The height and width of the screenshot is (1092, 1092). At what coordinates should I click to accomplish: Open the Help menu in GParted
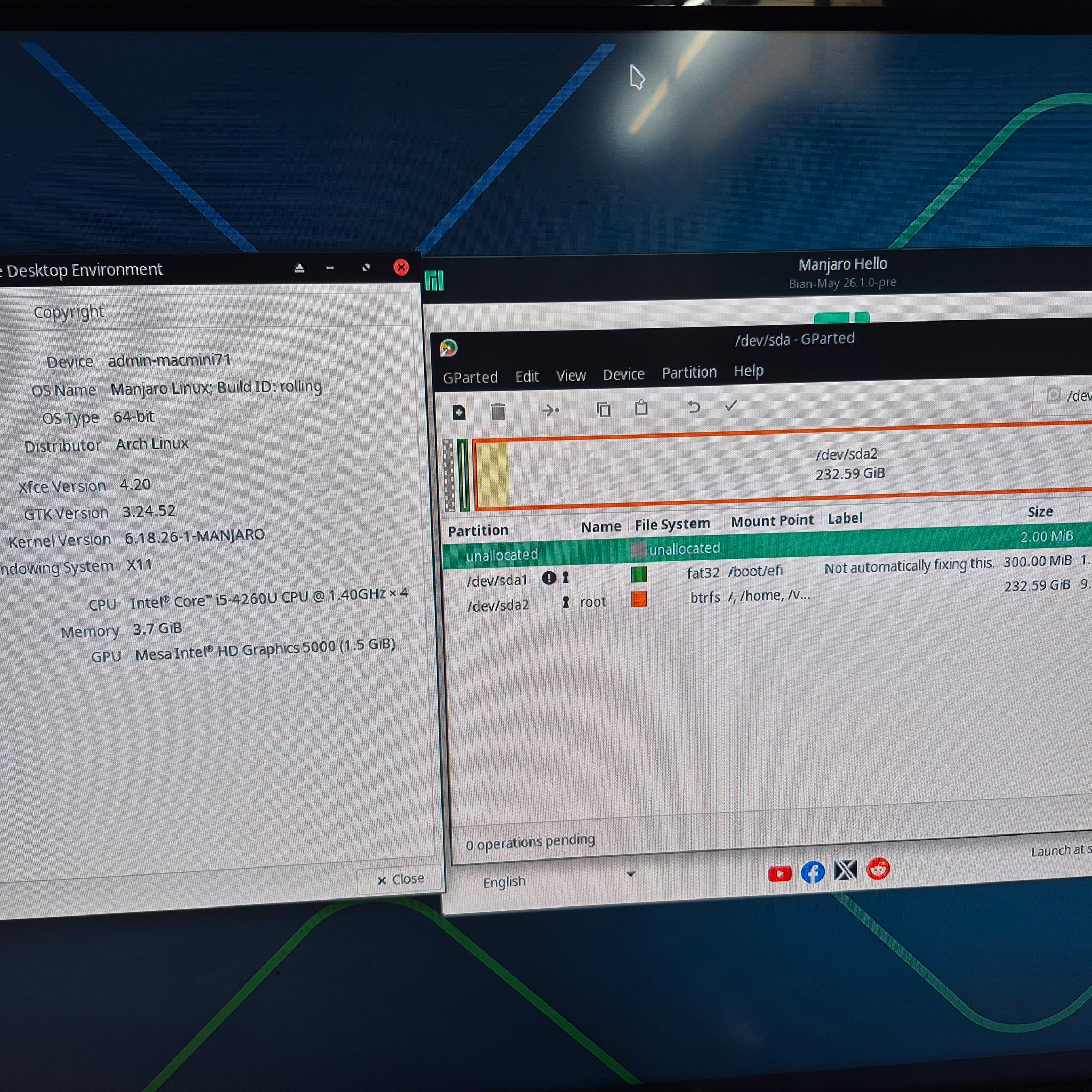(748, 371)
